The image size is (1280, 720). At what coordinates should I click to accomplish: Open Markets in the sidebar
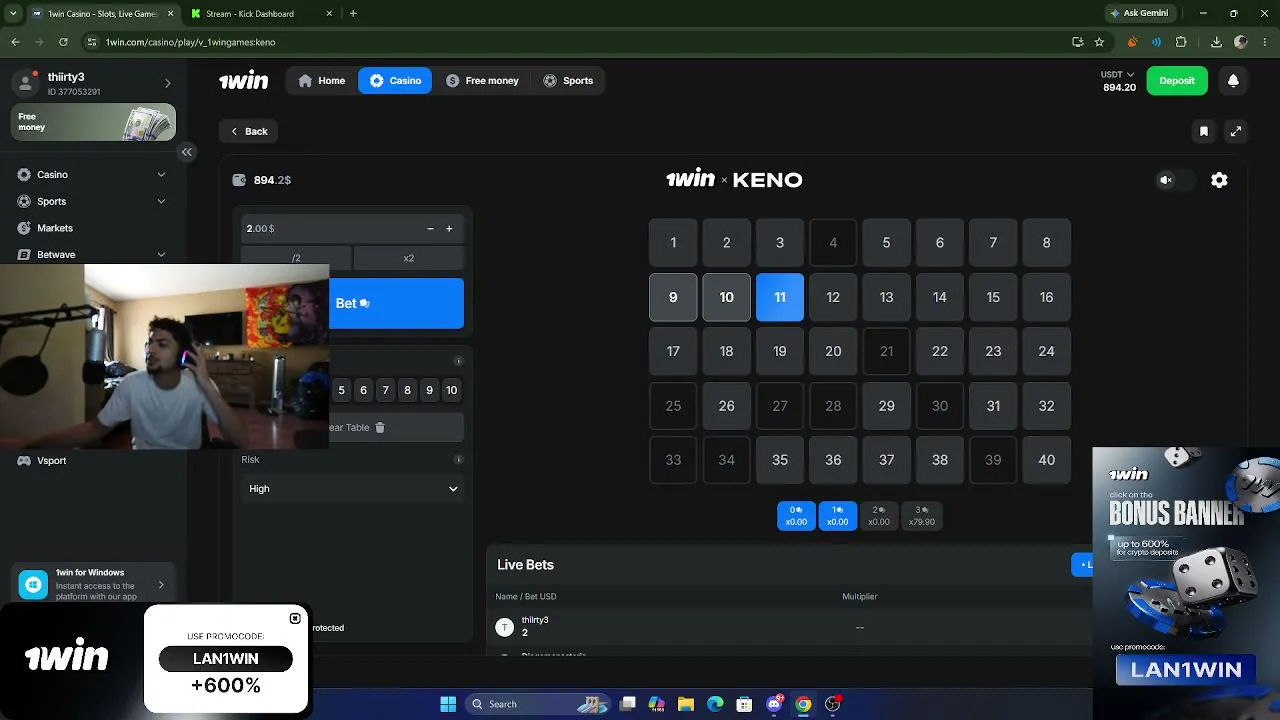click(55, 228)
